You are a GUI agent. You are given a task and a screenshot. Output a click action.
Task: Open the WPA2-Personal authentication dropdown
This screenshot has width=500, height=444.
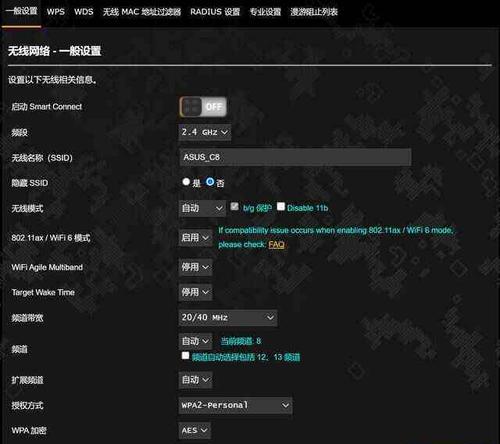click(x=235, y=405)
